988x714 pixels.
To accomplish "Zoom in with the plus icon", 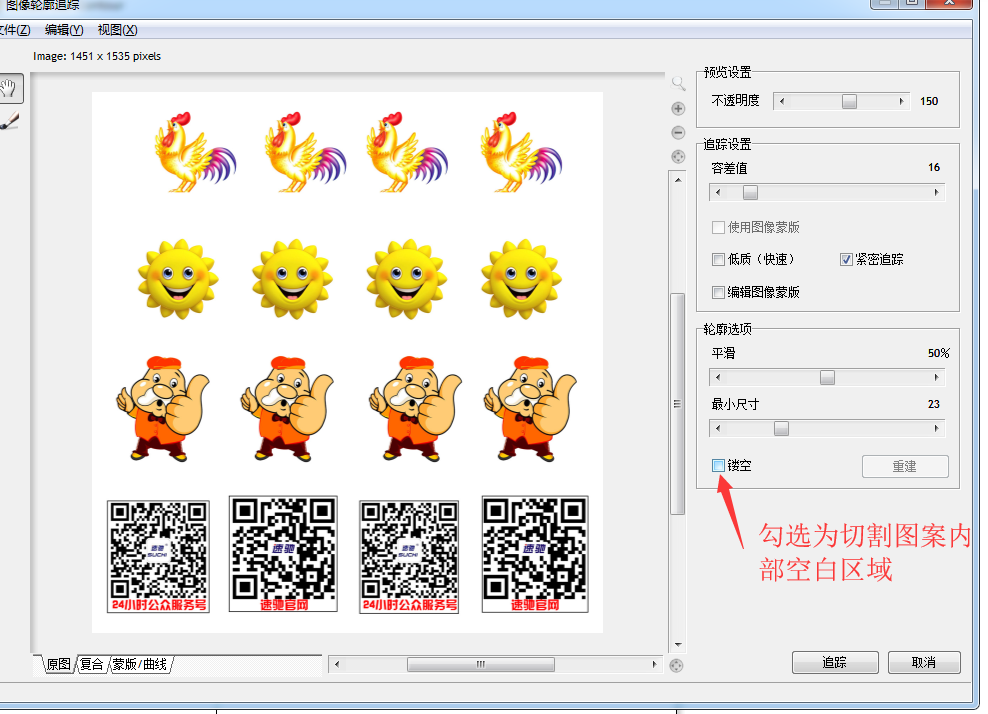I will [678, 108].
